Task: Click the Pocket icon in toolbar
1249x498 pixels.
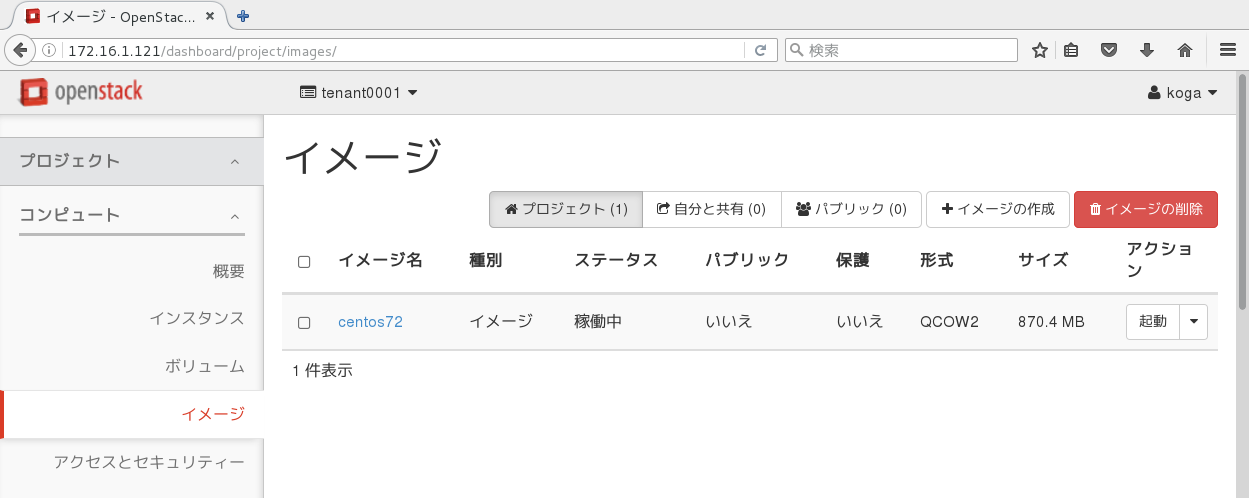Action: pos(1109,50)
